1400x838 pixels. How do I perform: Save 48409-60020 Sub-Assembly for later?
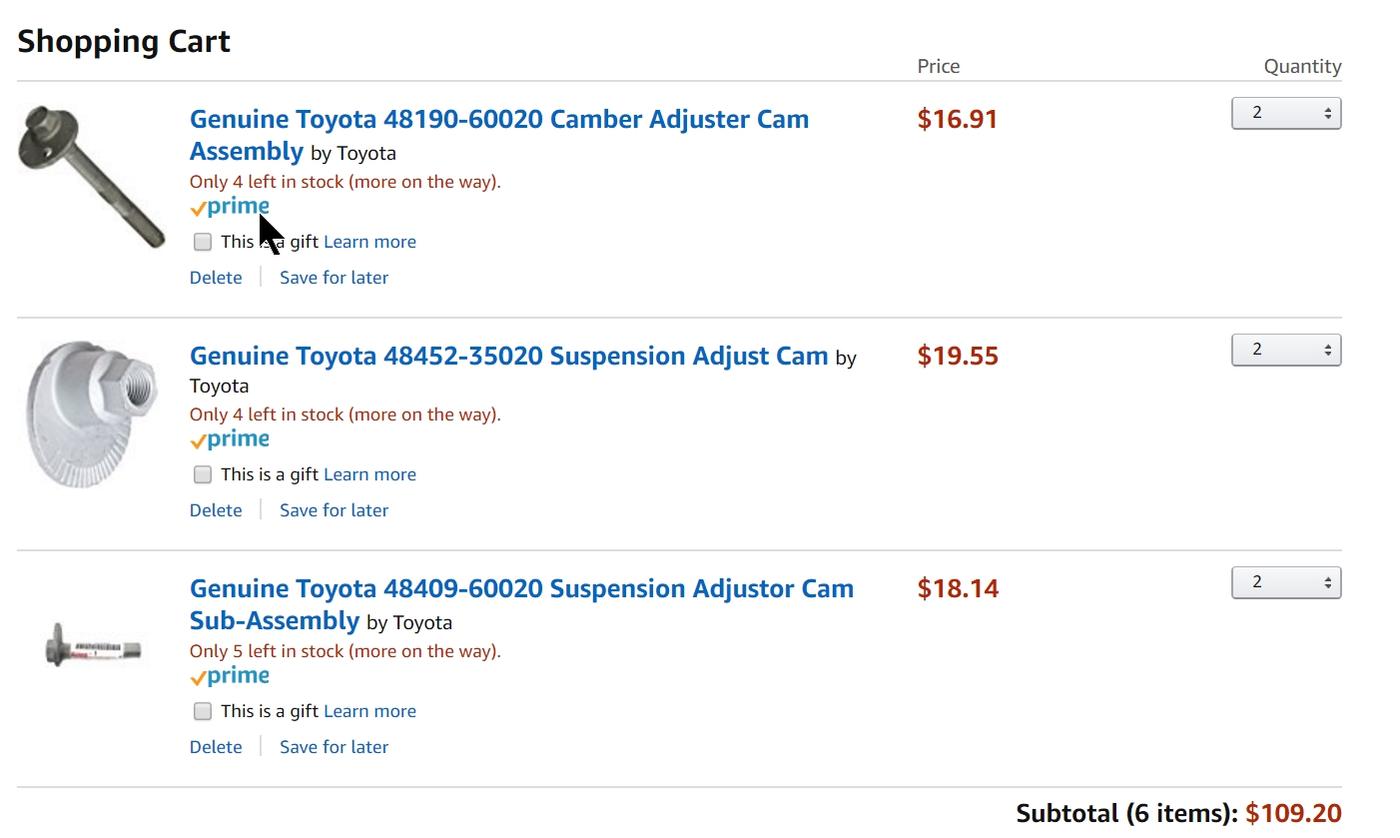334,748
